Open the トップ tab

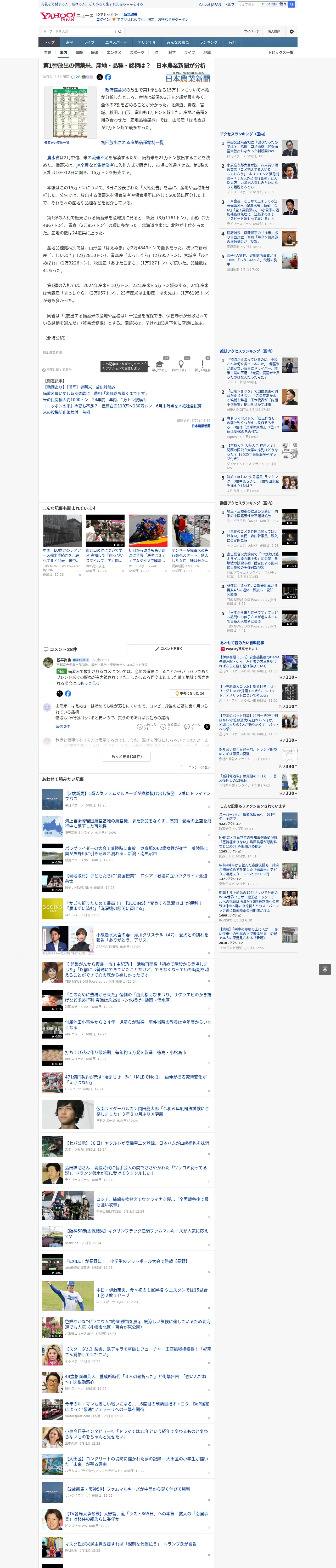coord(49,43)
